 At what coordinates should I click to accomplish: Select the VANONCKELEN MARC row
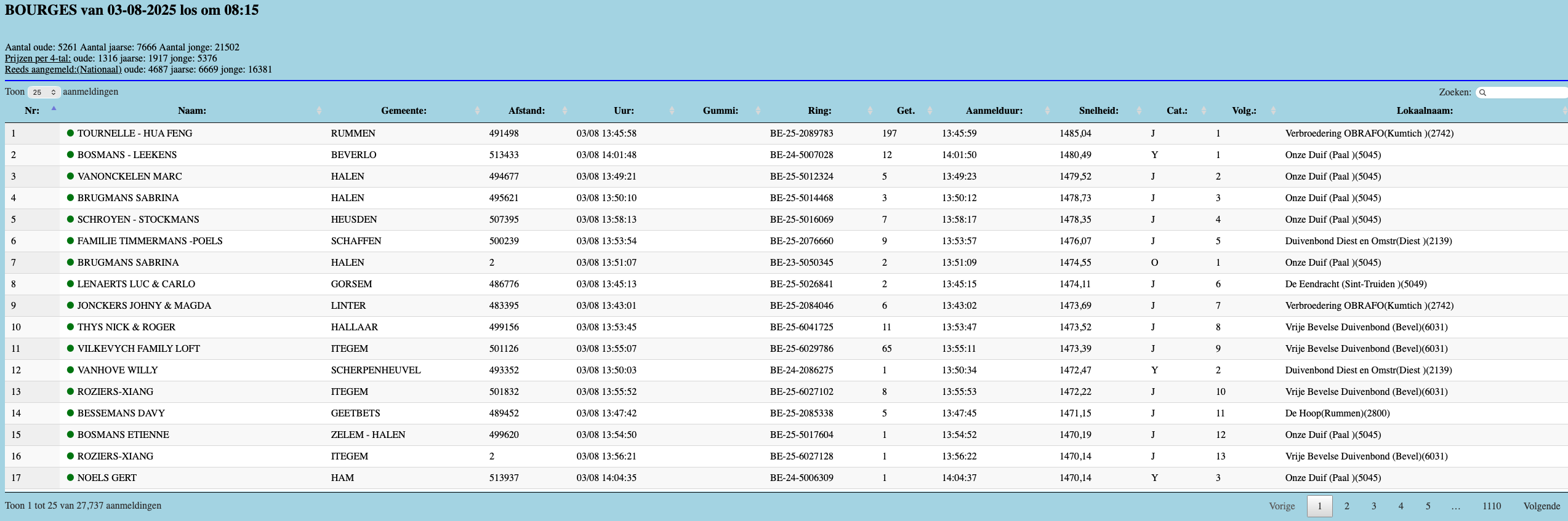[x=130, y=177]
